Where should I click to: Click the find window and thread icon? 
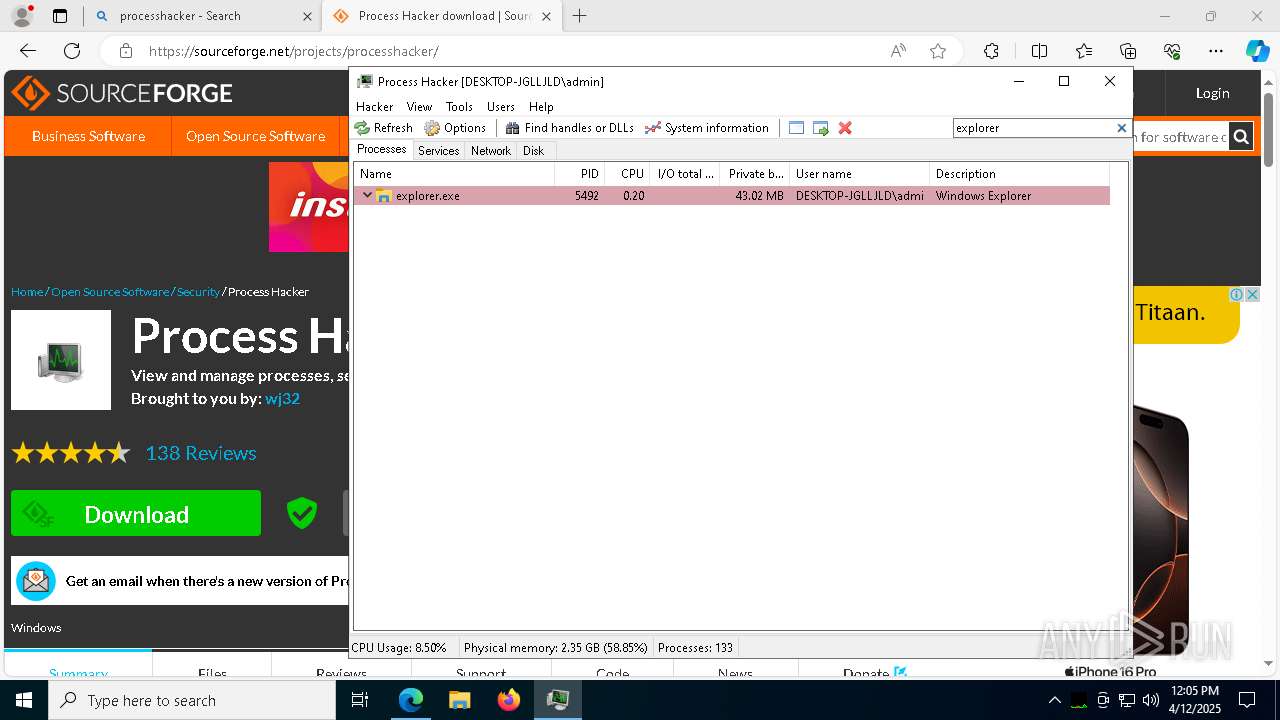(821, 128)
